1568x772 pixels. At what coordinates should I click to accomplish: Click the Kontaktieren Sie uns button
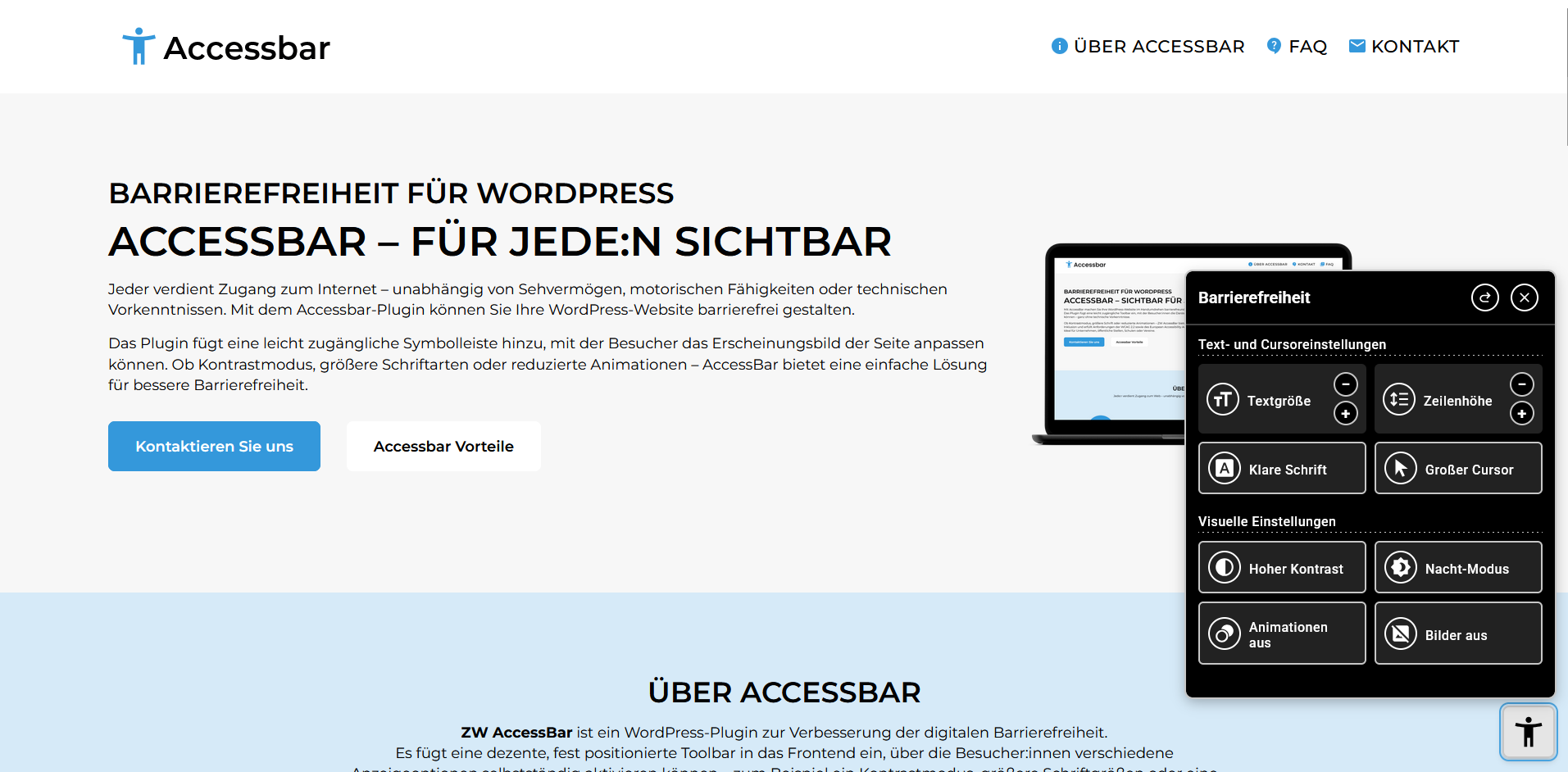tap(214, 447)
